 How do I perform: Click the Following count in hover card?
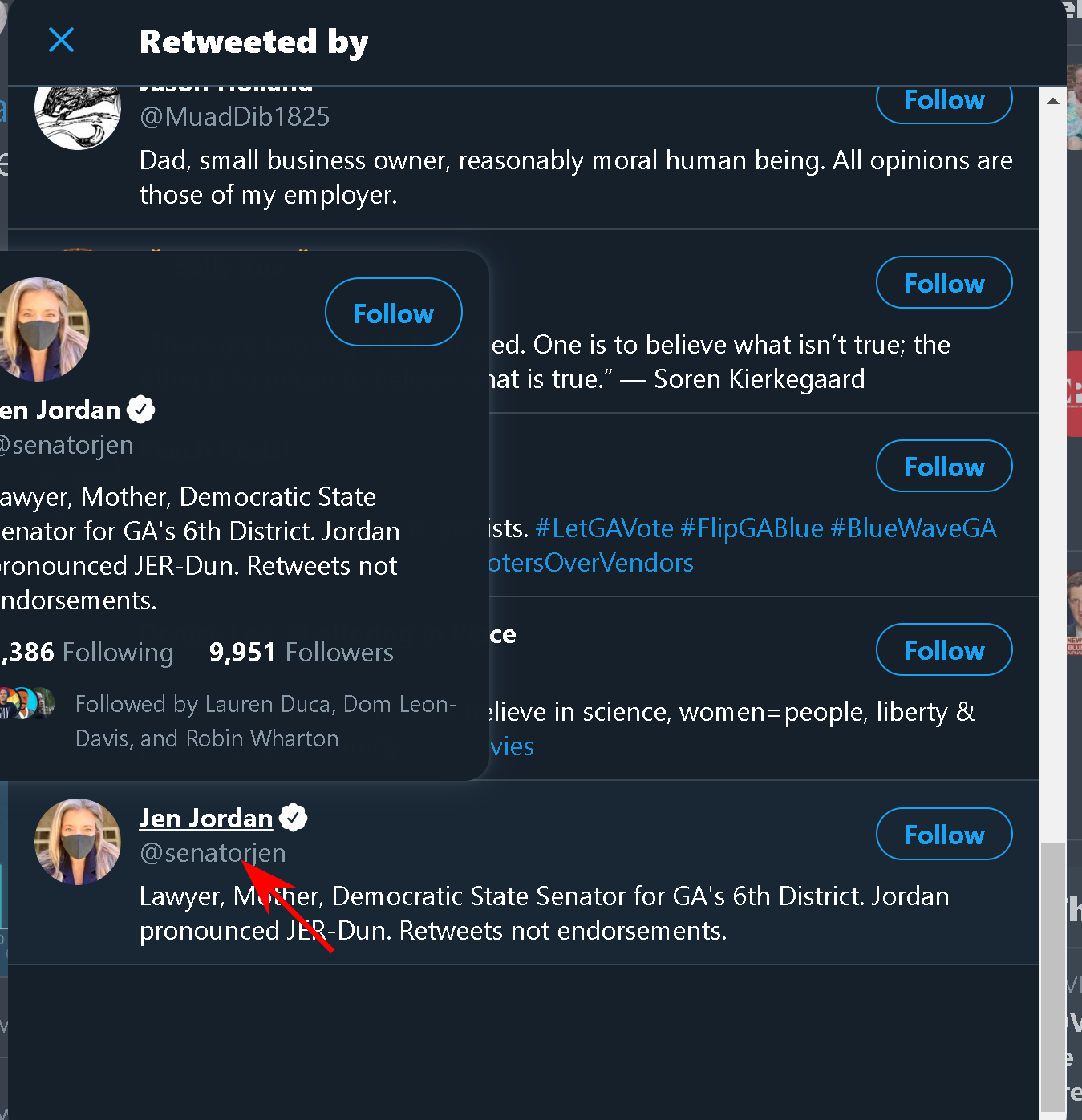(x=88, y=653)
